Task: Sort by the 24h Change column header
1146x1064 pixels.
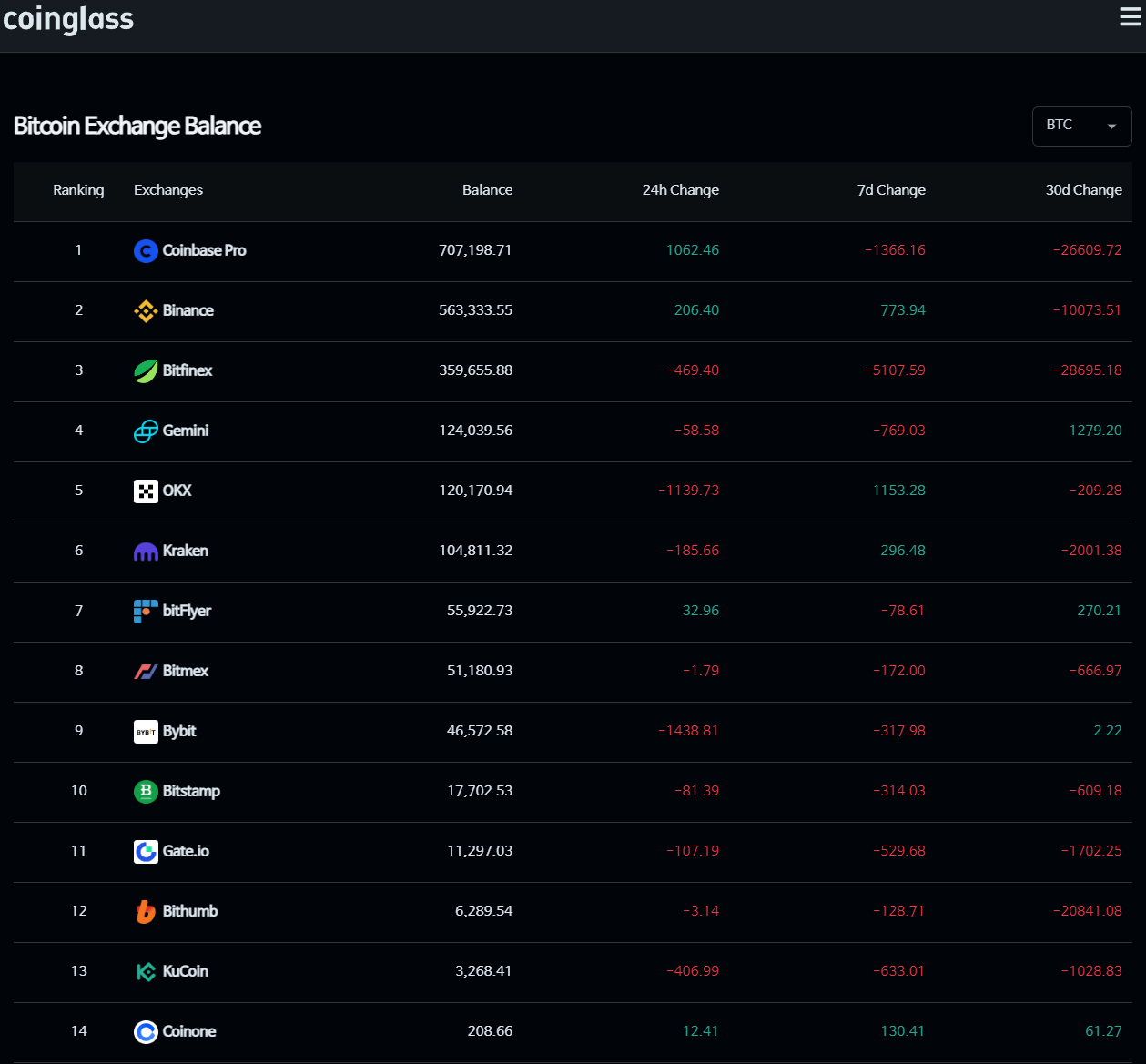Action: pos(680,190)
